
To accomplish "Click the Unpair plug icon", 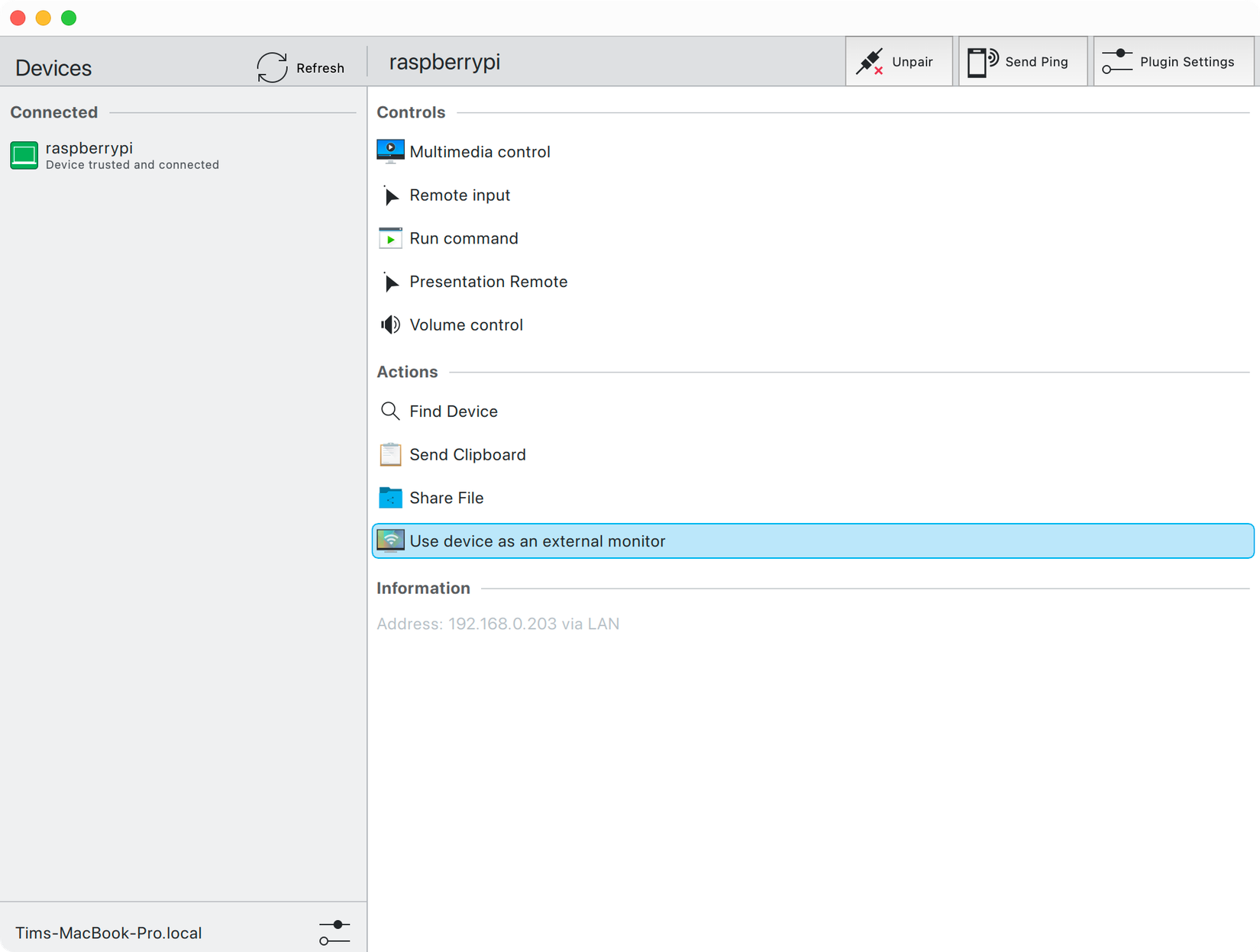I will tap(871, 60).
